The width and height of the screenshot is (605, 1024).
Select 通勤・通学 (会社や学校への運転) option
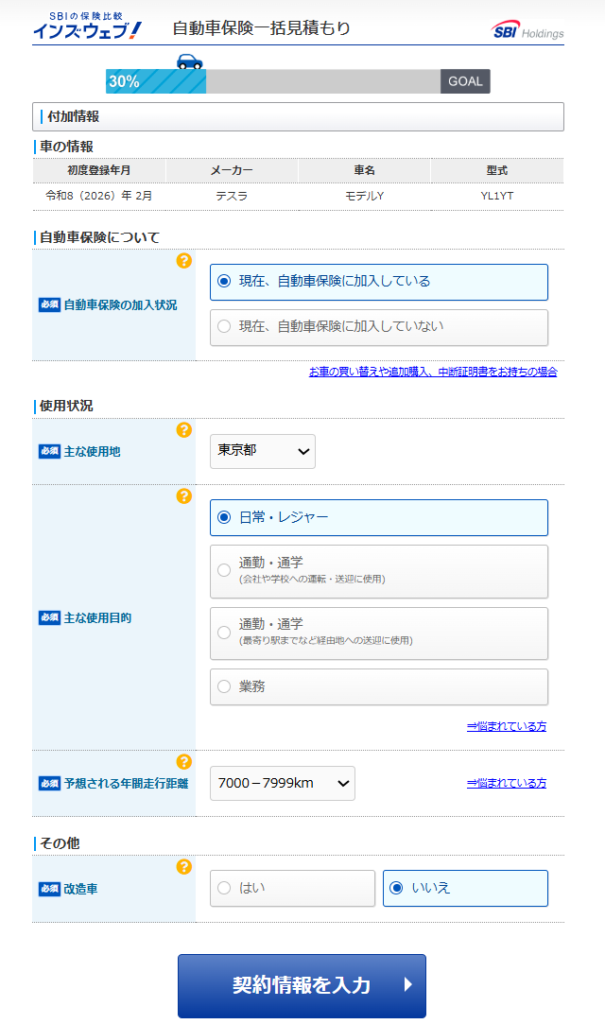coord(379,571)
